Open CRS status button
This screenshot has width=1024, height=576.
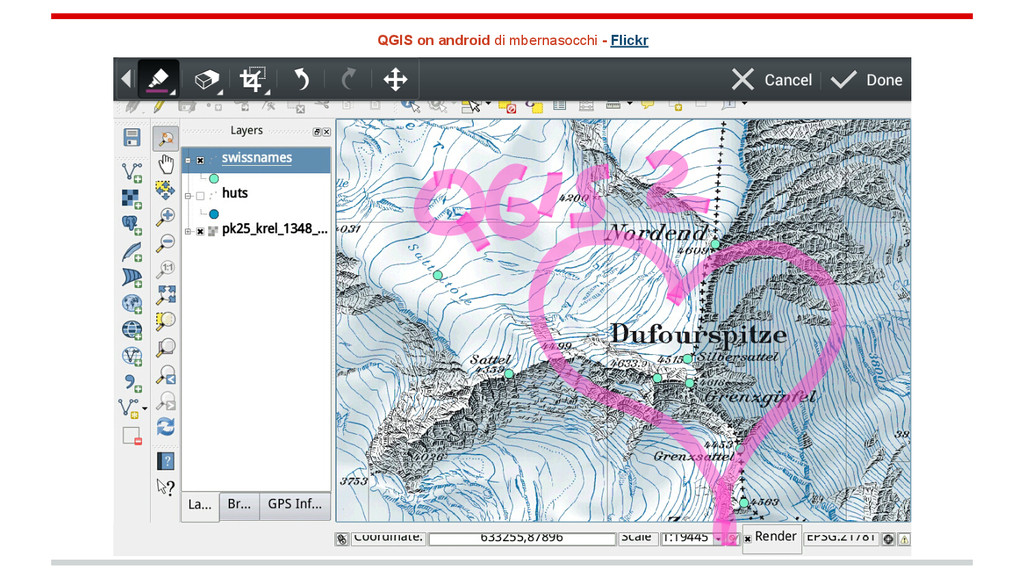(888, 539)
